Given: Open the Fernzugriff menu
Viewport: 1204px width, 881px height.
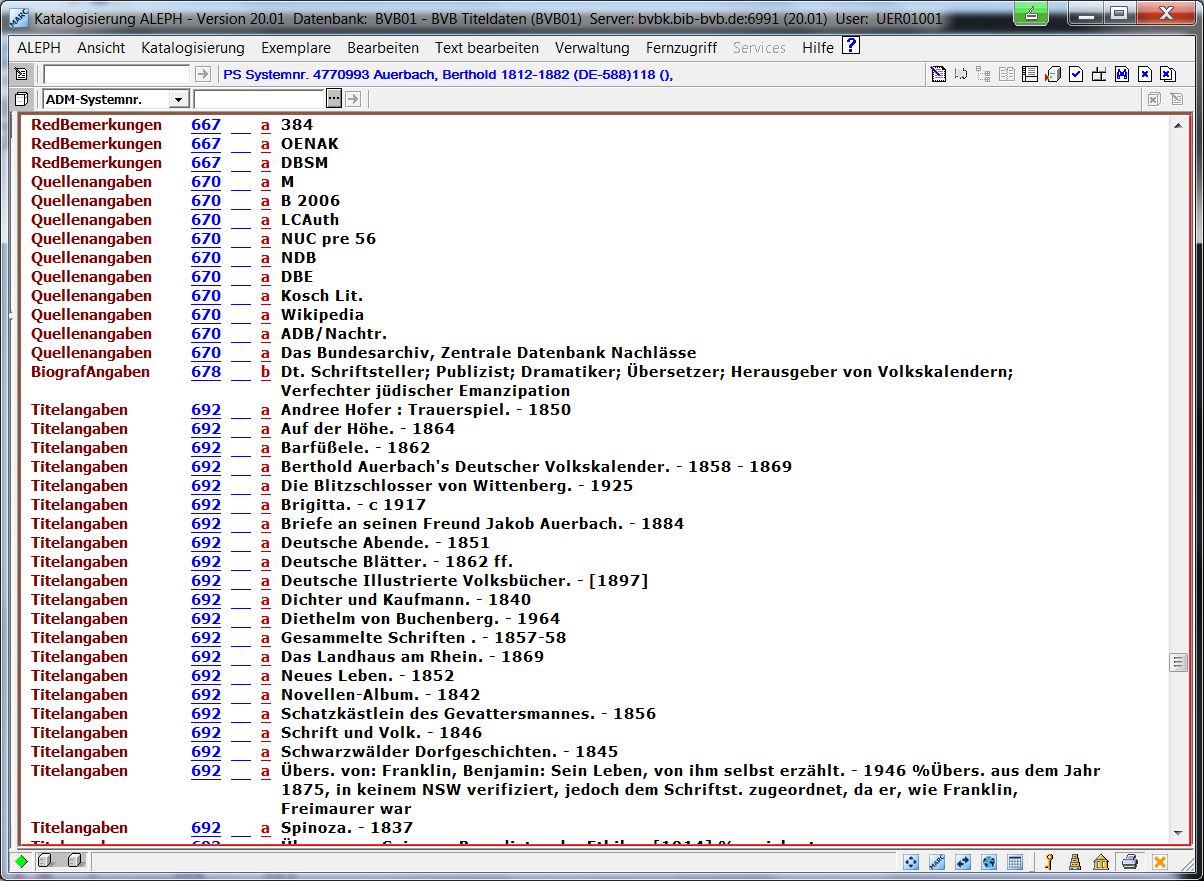Looking at the screenshot, I should click(681, 48).
